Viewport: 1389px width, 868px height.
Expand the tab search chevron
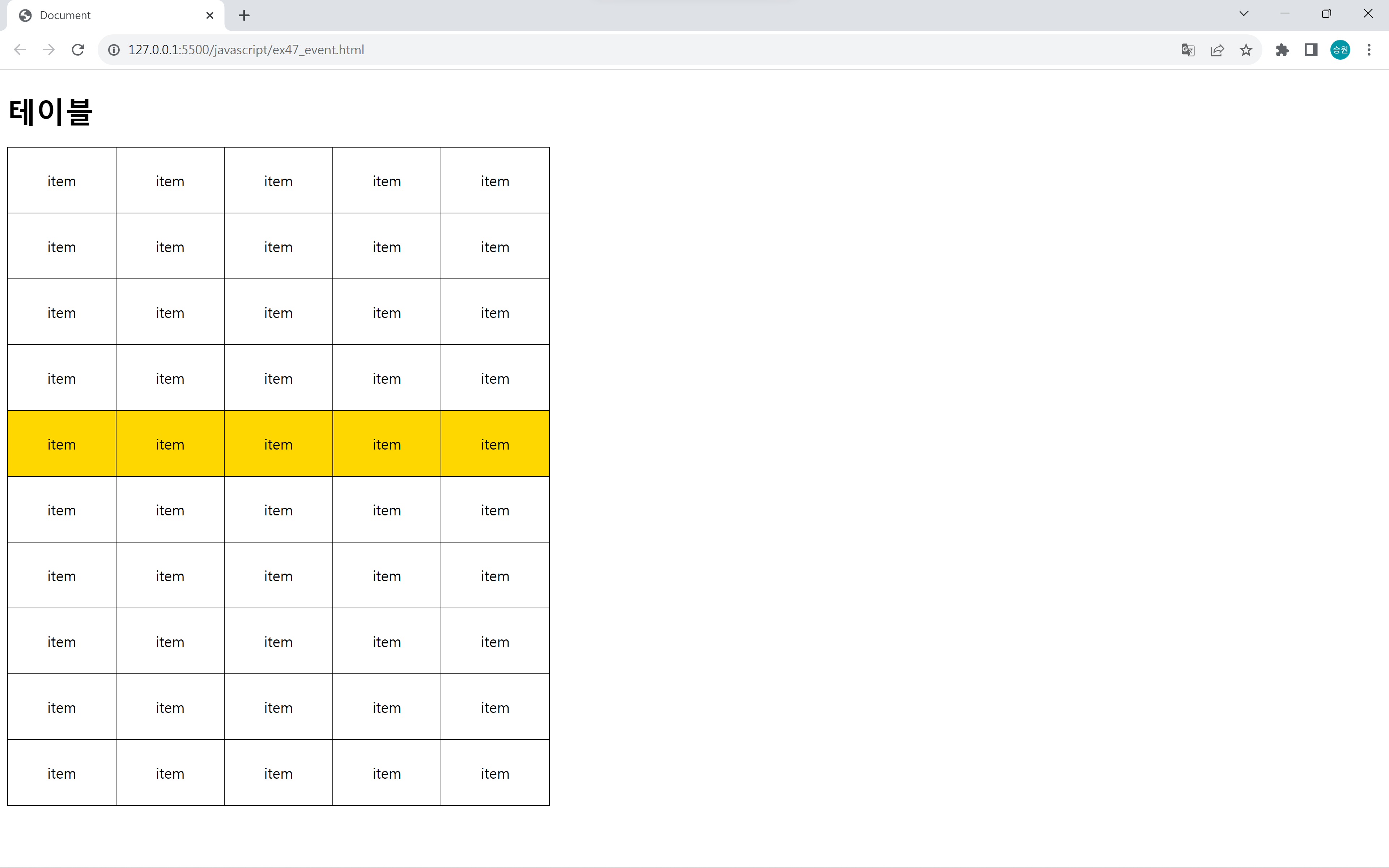point(1244,14)
